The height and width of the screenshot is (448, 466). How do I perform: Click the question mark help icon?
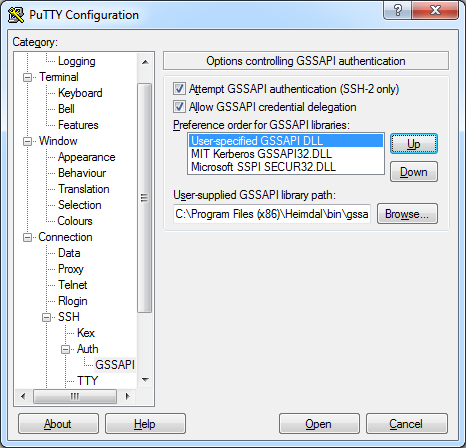[398, 10]
